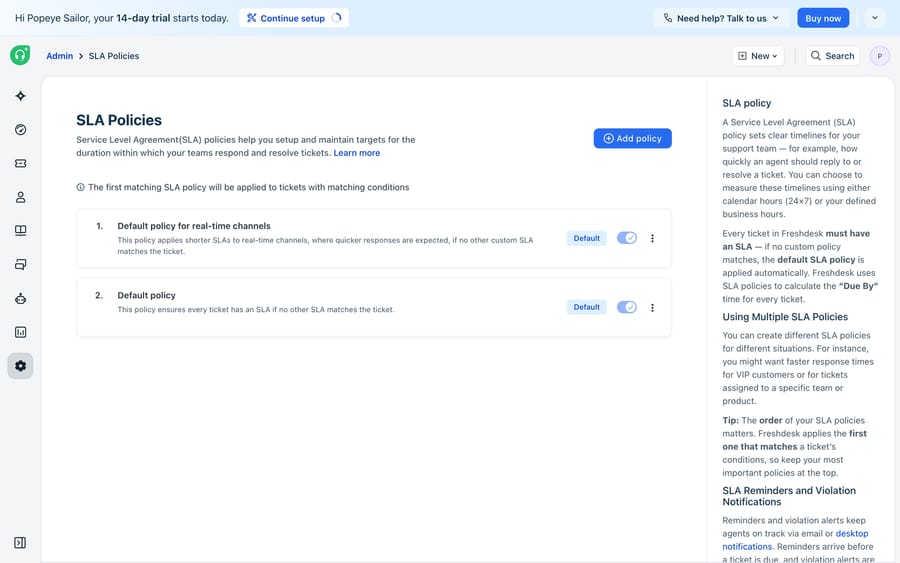Open the Admin gear icon in sidebar

coord(21,366)
